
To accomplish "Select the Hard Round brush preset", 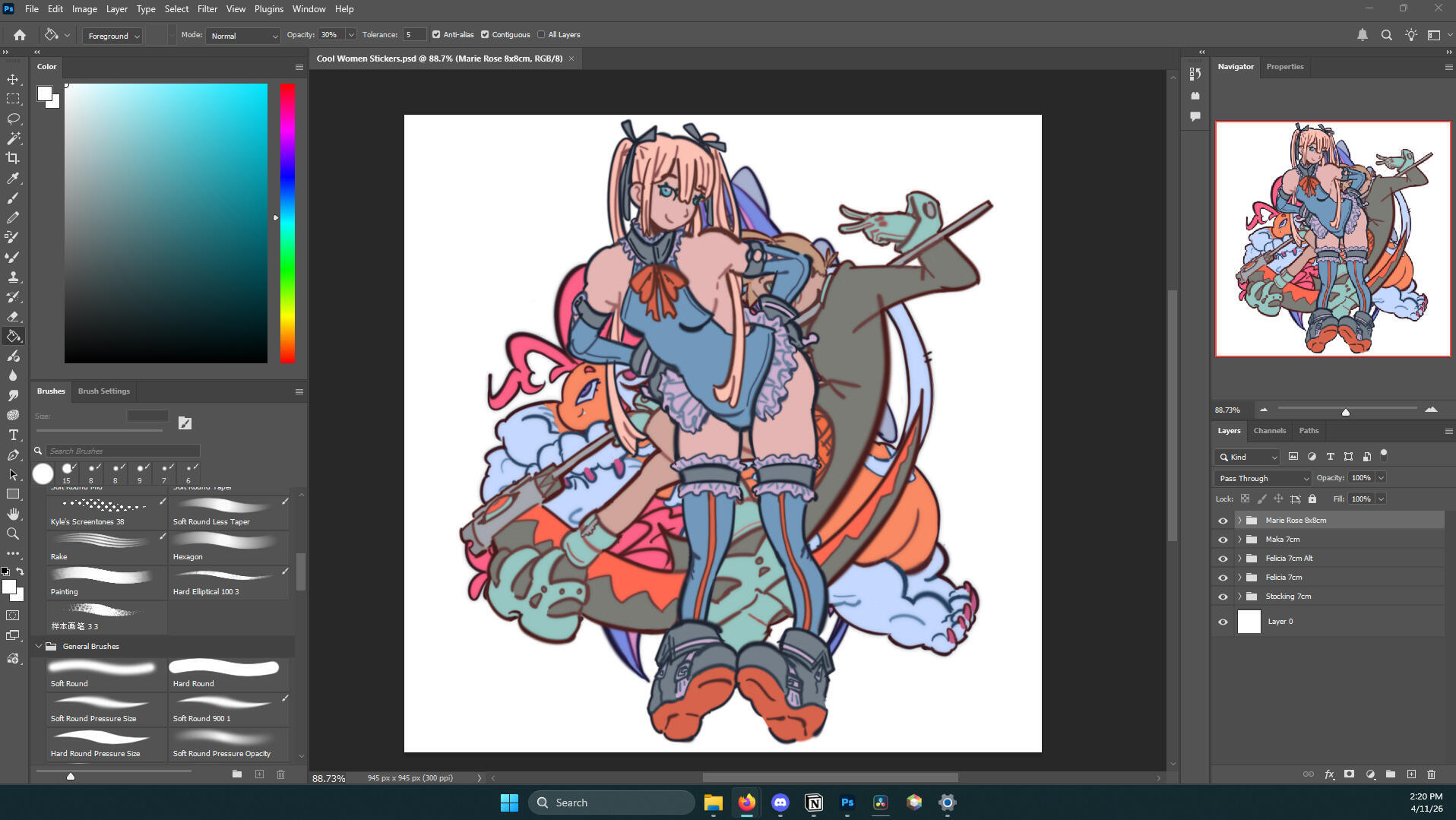I will pos(228,674).
